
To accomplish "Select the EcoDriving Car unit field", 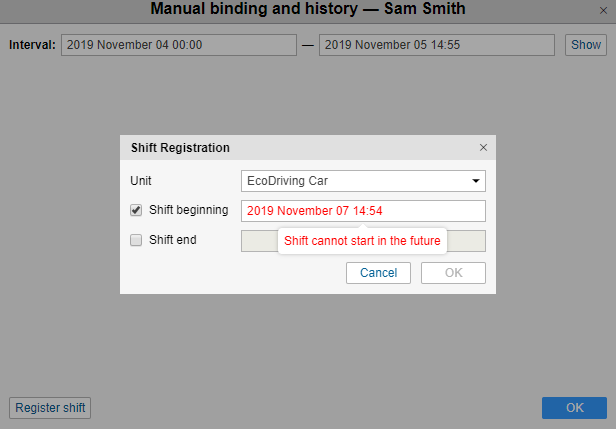I will 355,181.
